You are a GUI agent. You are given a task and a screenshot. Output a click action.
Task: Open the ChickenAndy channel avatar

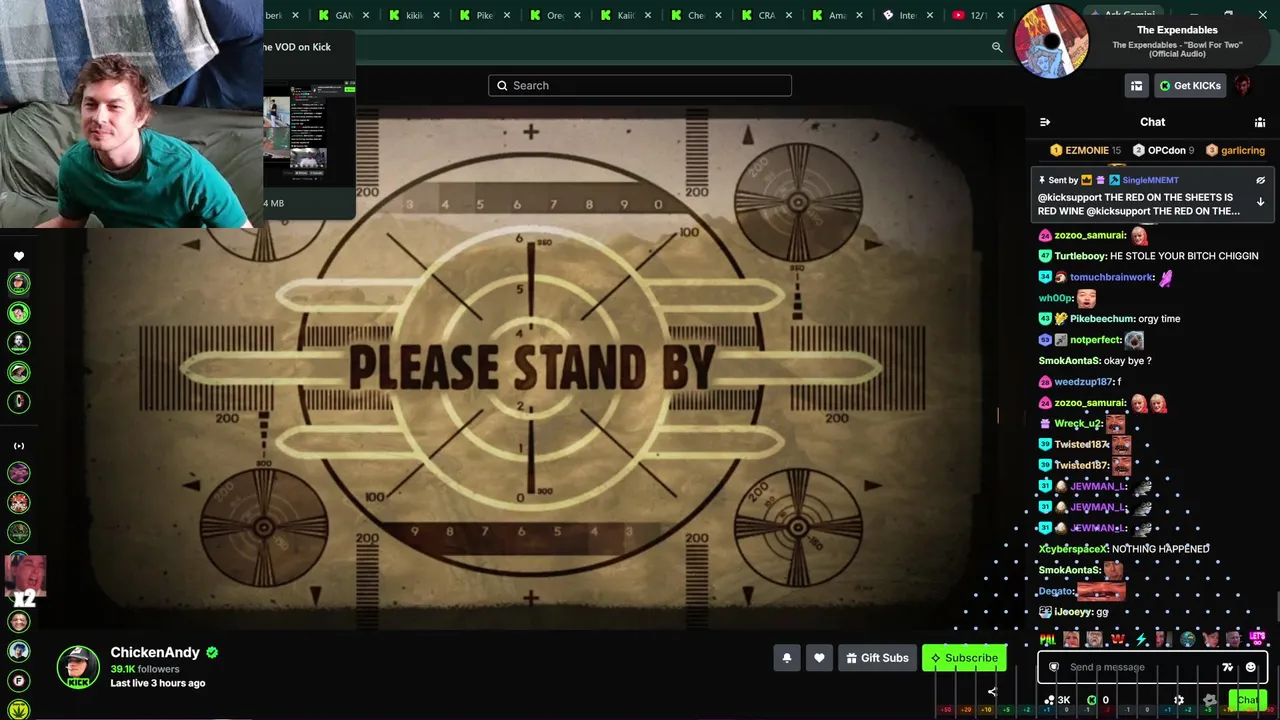pos(78,667)
